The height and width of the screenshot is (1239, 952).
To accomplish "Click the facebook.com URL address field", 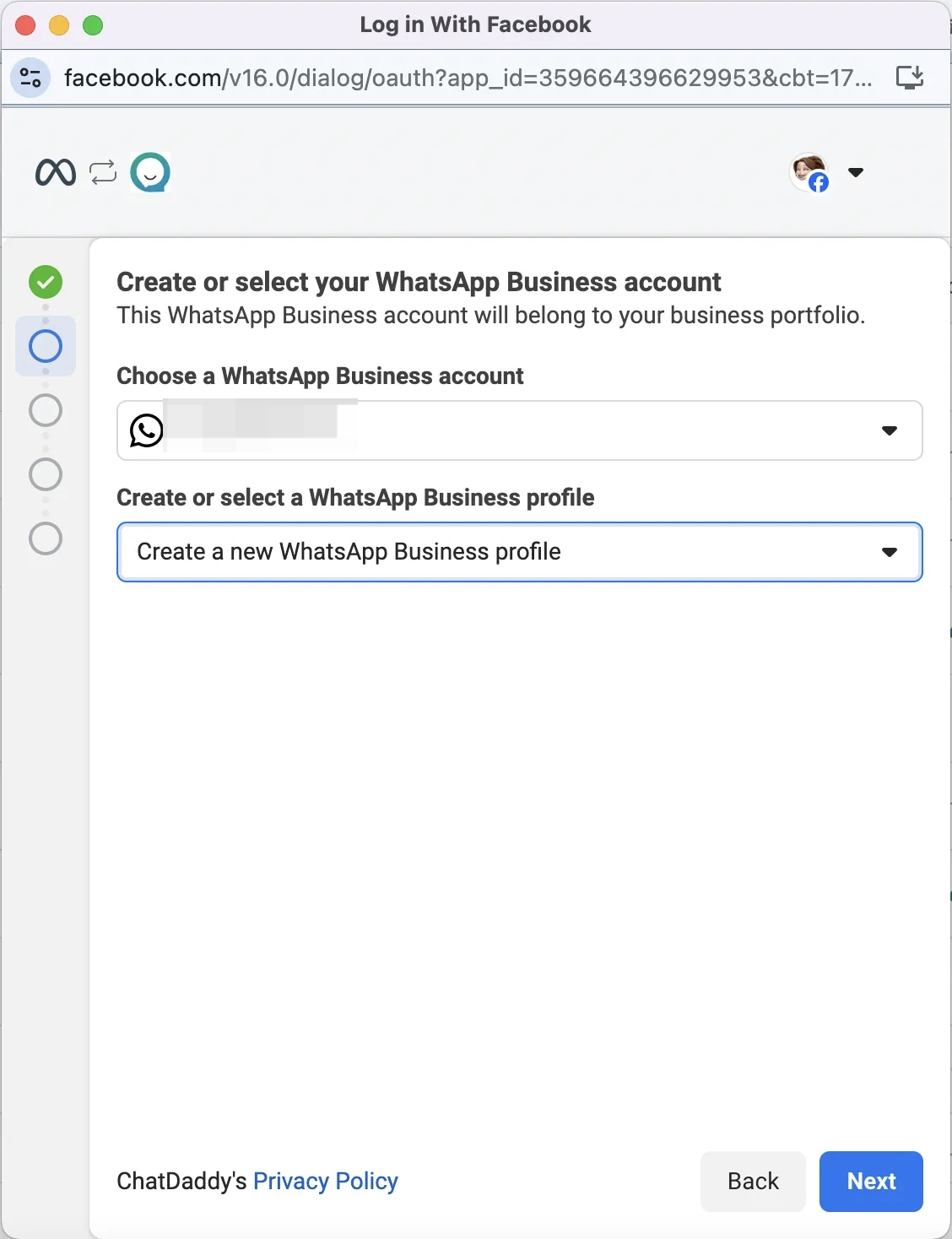I will click(468, 78).
